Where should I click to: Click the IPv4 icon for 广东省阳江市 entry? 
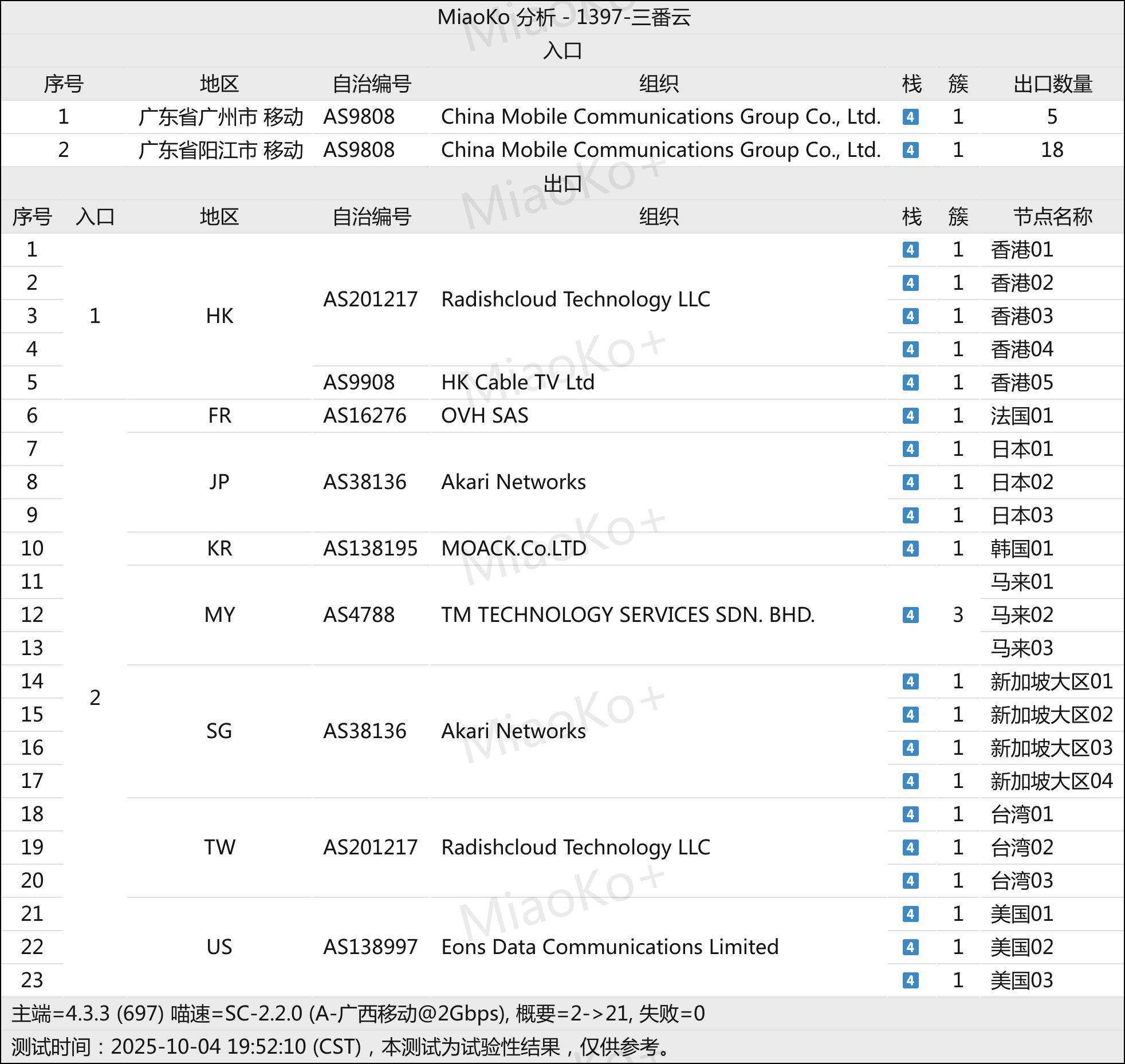pos(910,150)
